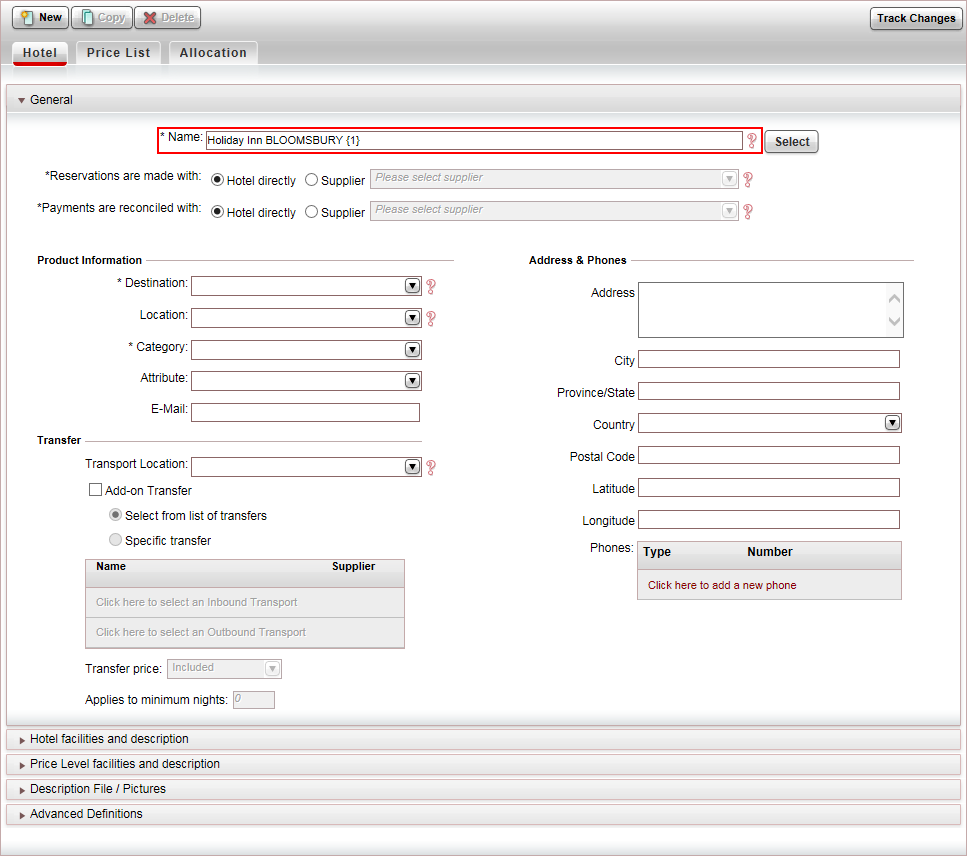This screenshot has width=967, height=856.
Task: Click the Location help icon
Action: click(x=431, y=318)
